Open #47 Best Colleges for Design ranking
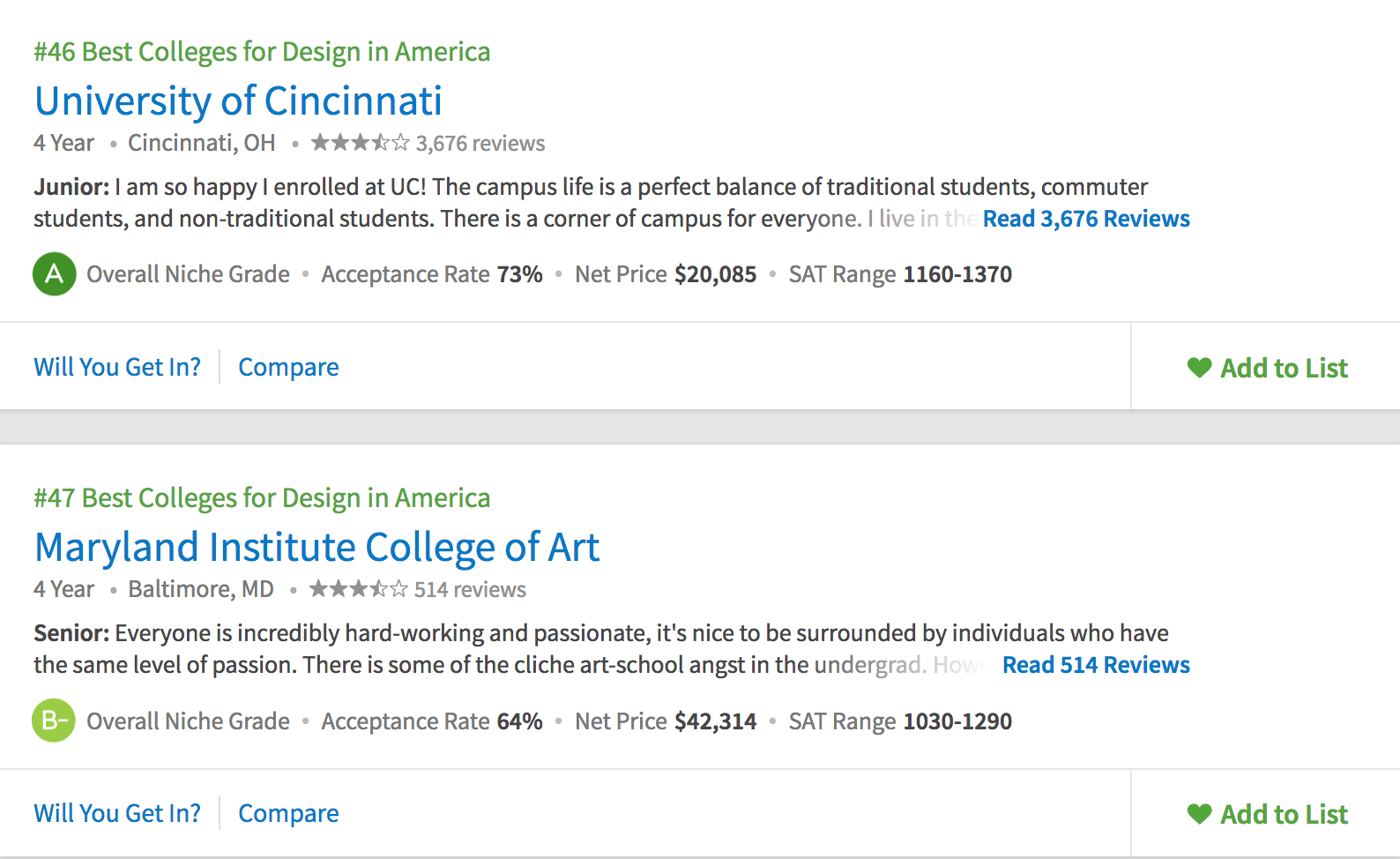 click(x=262, y=498)
